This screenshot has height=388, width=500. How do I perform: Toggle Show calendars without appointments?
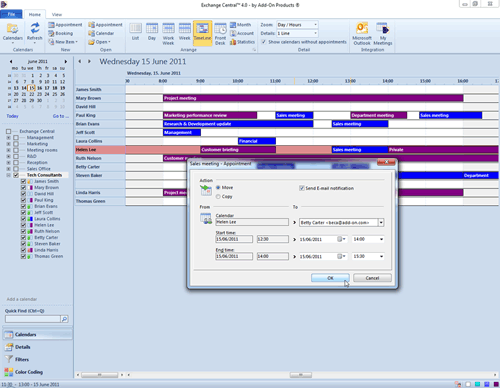264,42
